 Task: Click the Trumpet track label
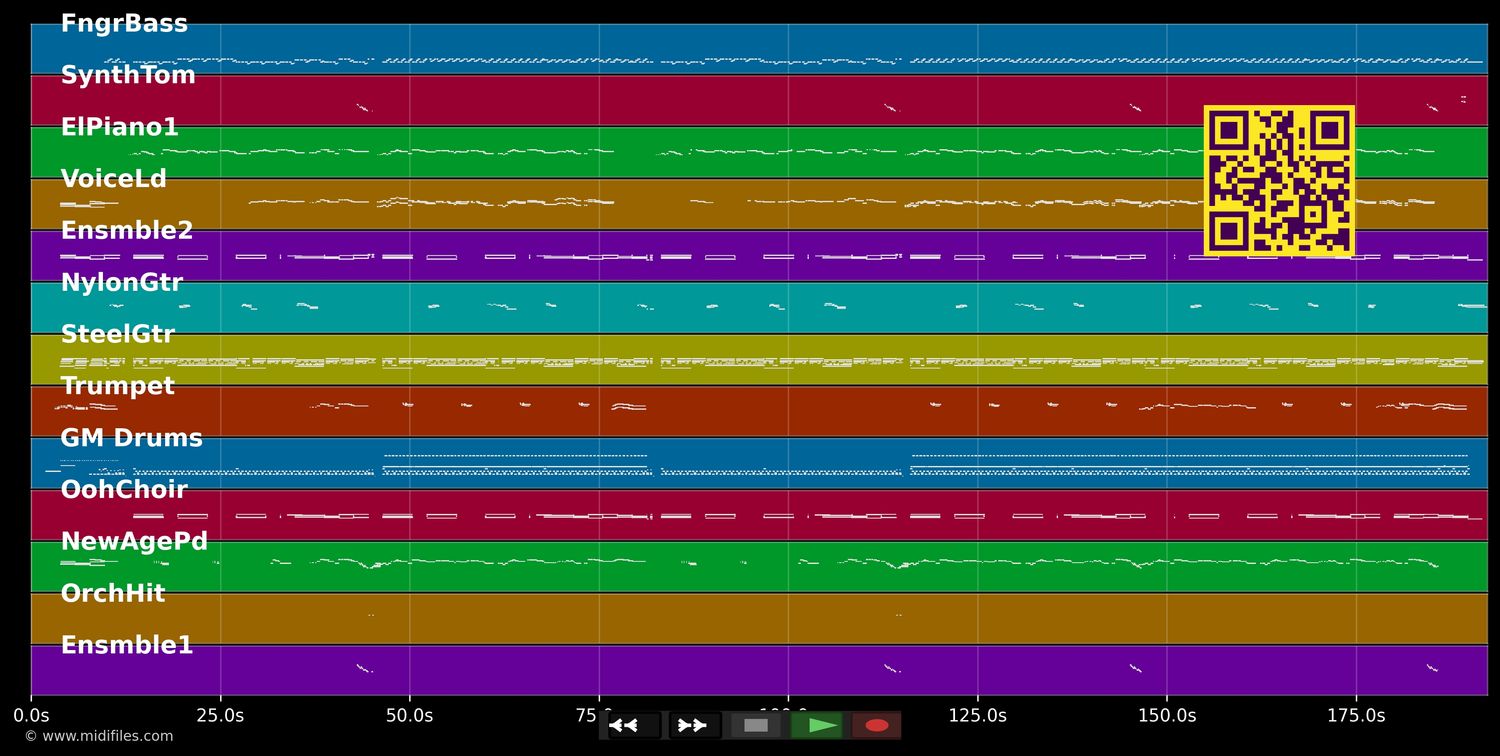coord(118,387)
